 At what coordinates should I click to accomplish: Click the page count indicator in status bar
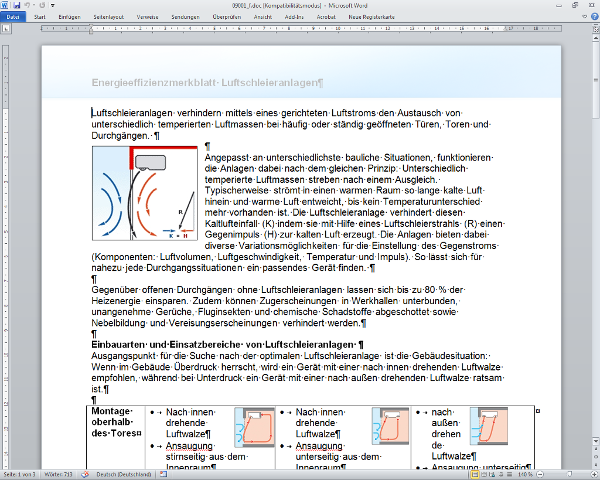[21, 474]
